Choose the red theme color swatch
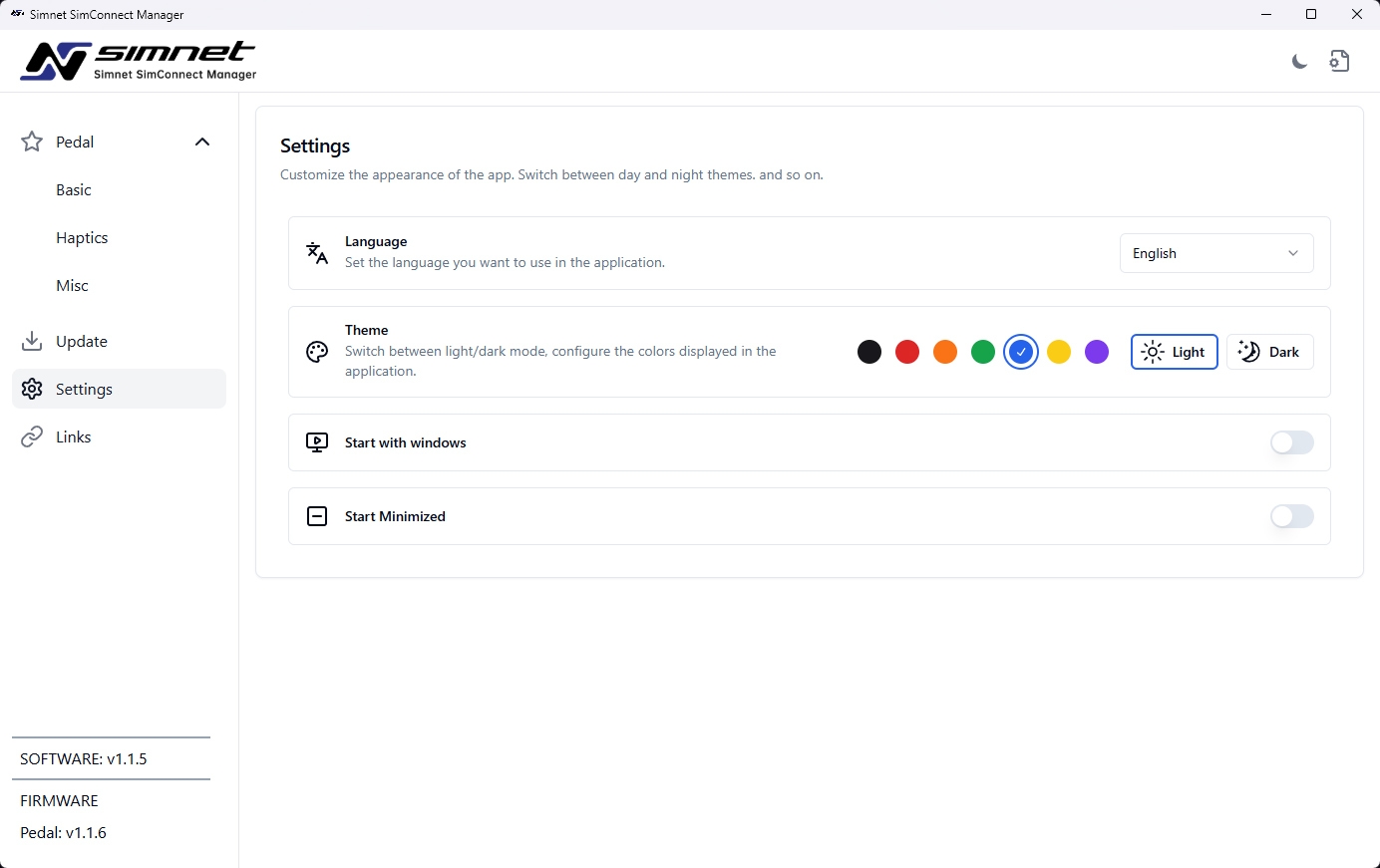 click(907, 352)
